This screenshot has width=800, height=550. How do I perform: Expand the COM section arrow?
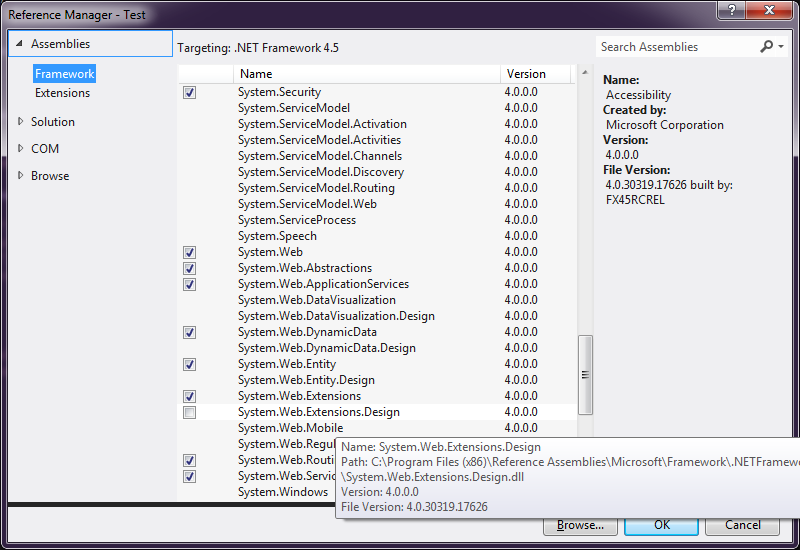point(20,148)
